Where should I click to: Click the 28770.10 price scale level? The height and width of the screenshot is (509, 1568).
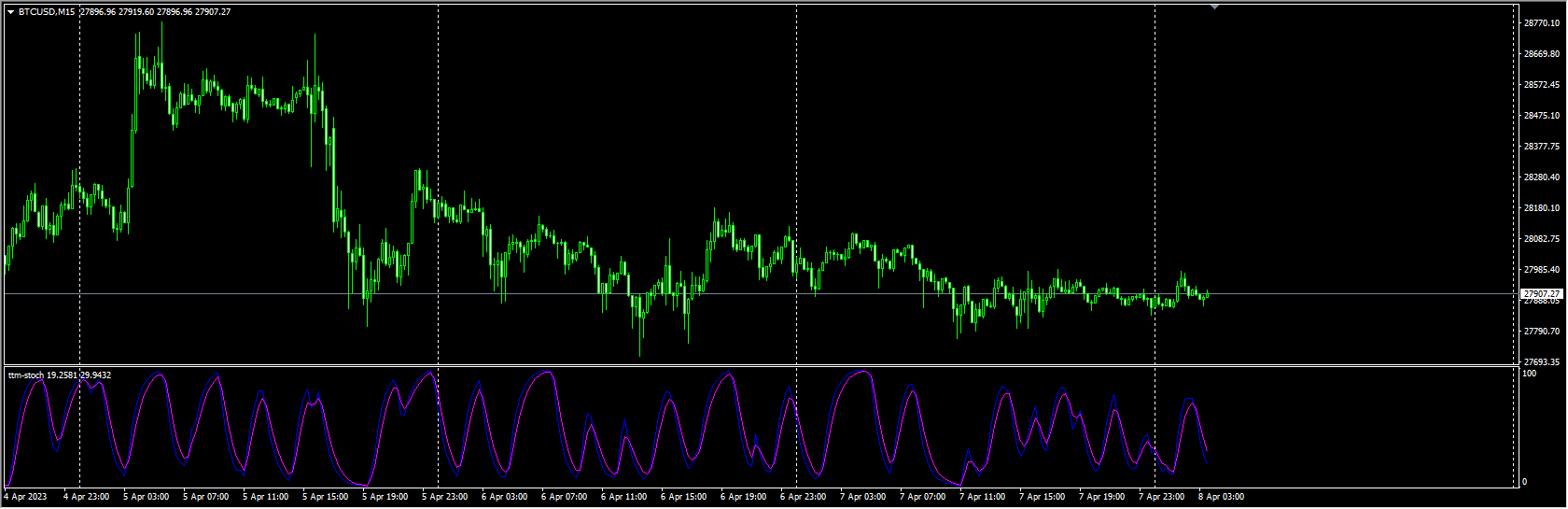1541,23
